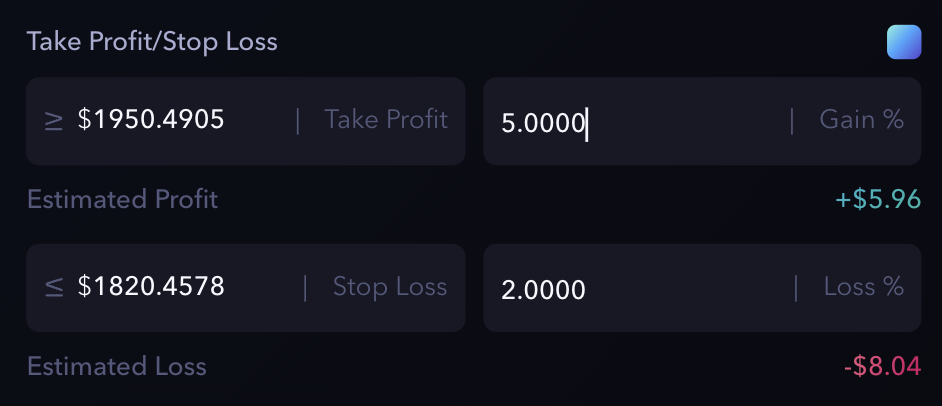Click the "Stop Loss" label inside field
Screen dimensions: 942x406
390,288
